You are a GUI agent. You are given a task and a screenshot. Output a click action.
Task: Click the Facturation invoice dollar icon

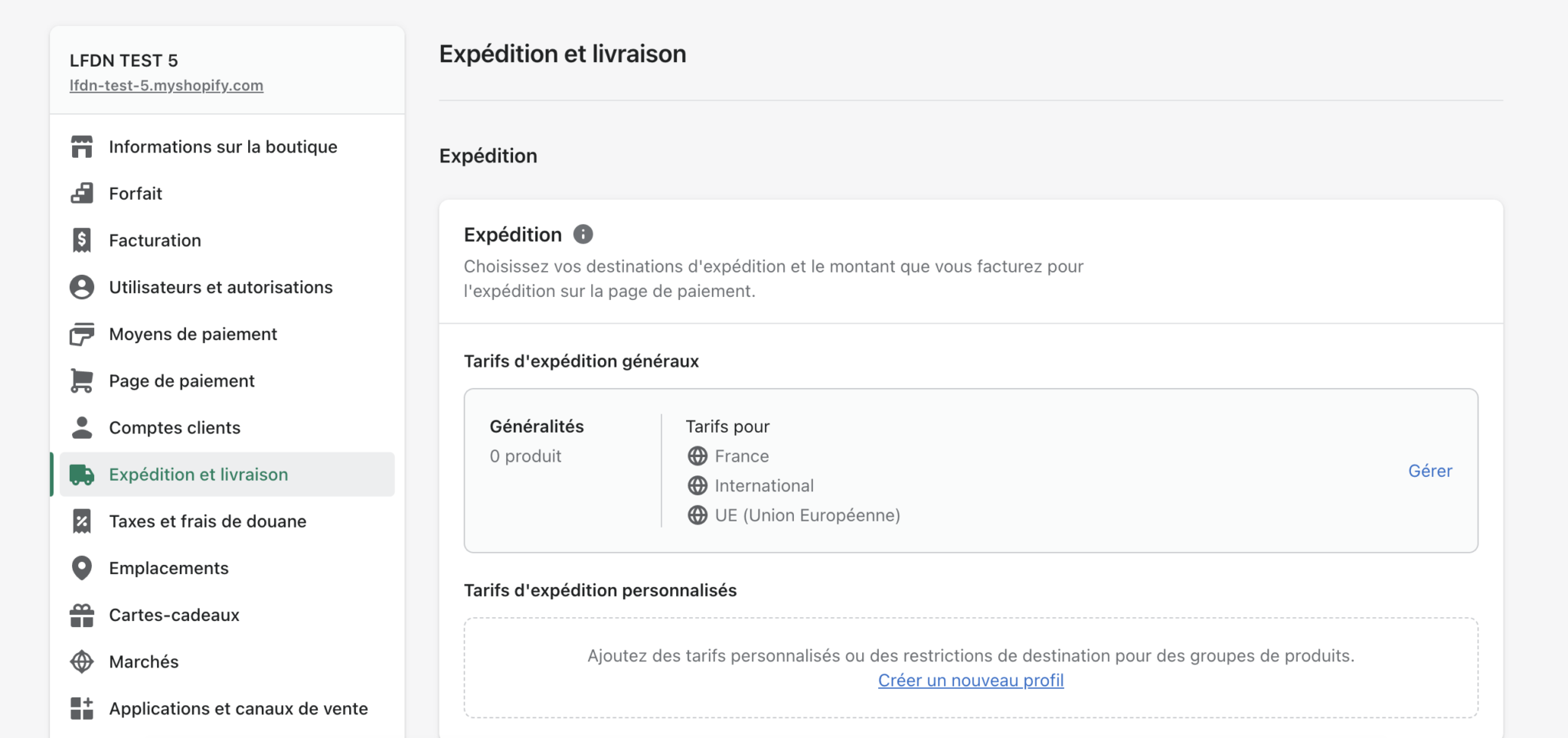click(x=82, y=240)
